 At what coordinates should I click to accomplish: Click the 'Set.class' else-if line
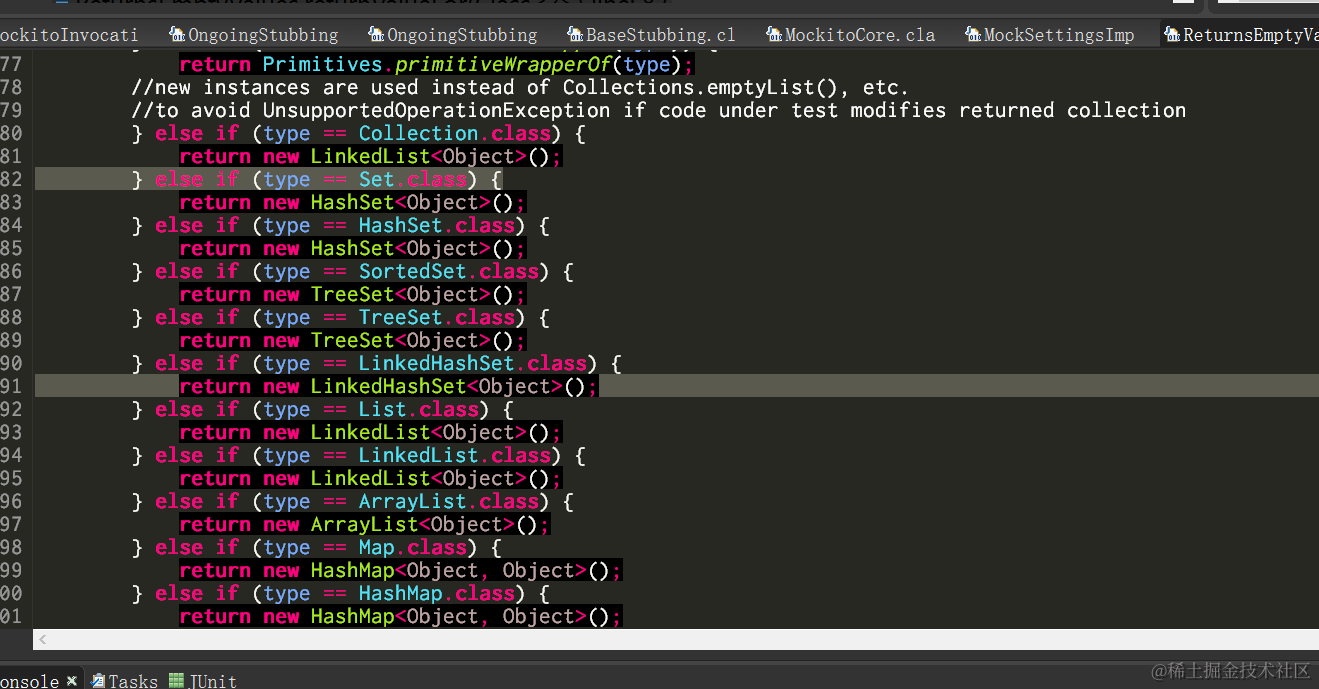[316, 179]
